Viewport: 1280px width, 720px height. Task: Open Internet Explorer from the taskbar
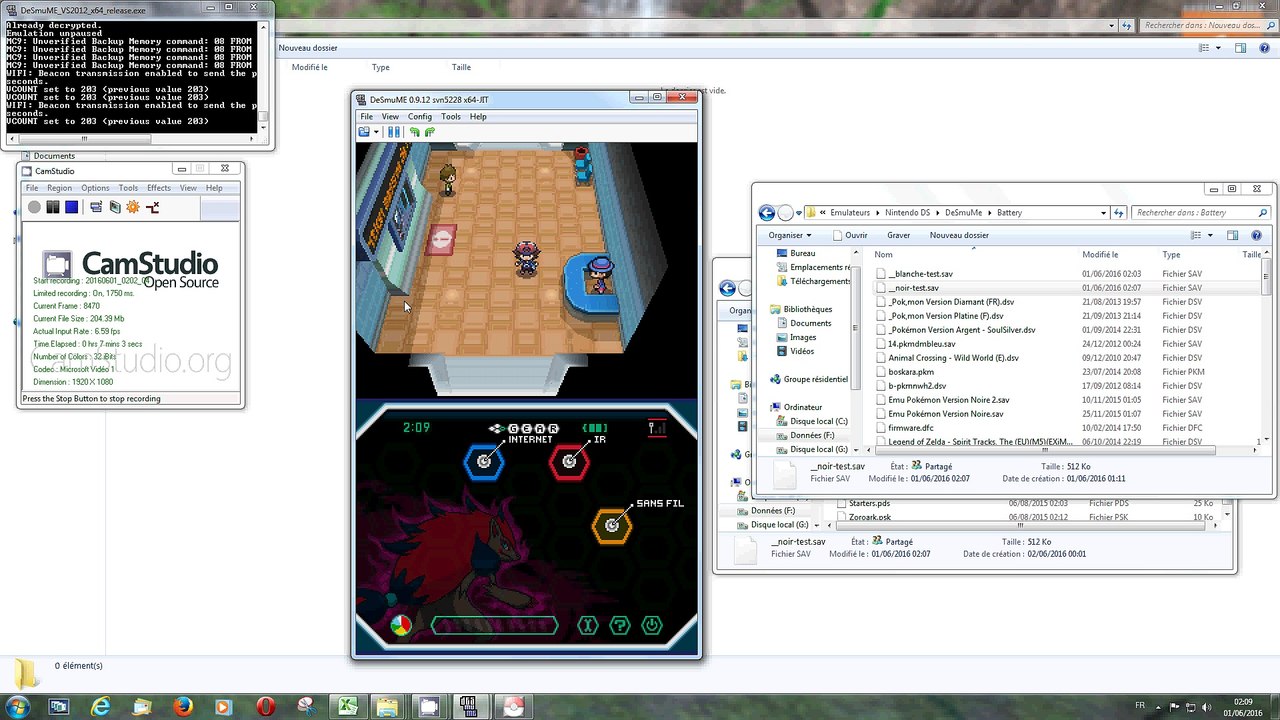(100, 706)
